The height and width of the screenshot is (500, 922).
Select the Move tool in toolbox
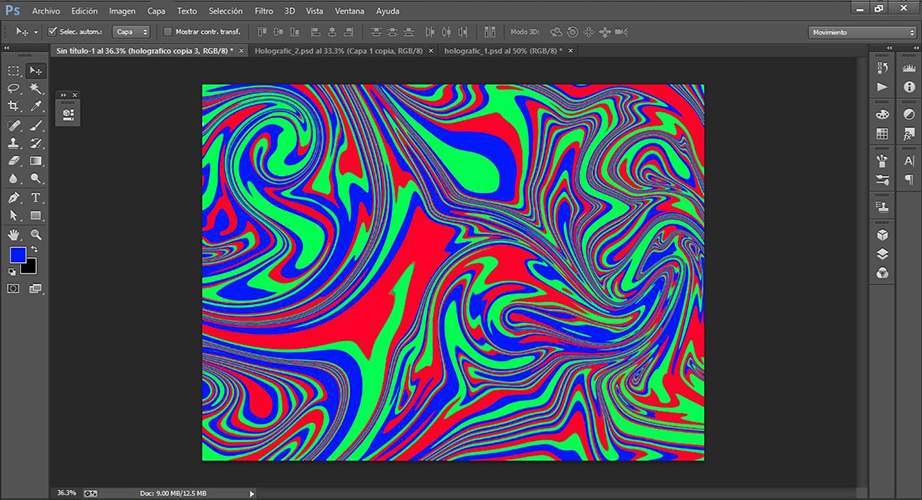click(x=36, y=71)
